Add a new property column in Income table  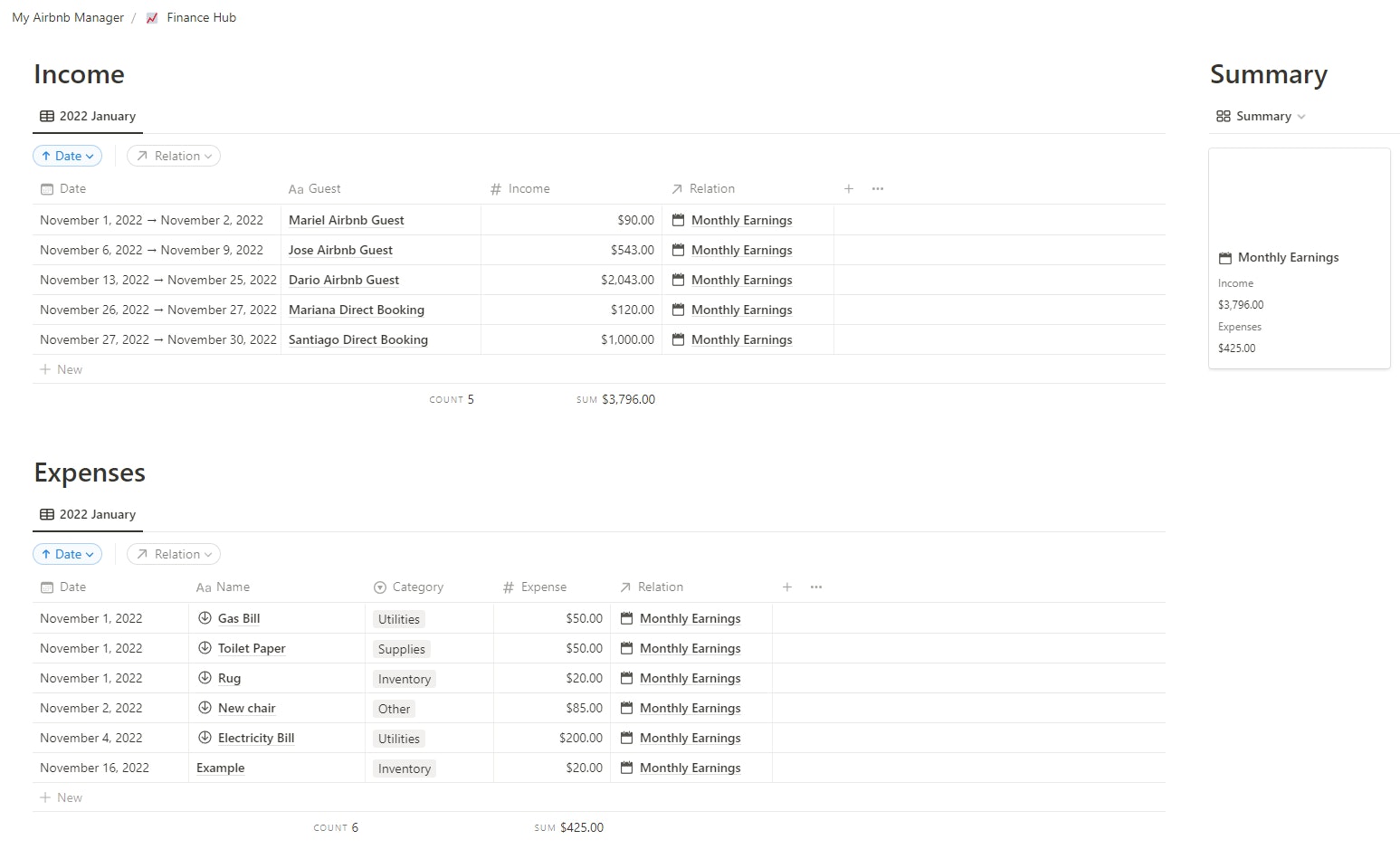coord(849,188)
